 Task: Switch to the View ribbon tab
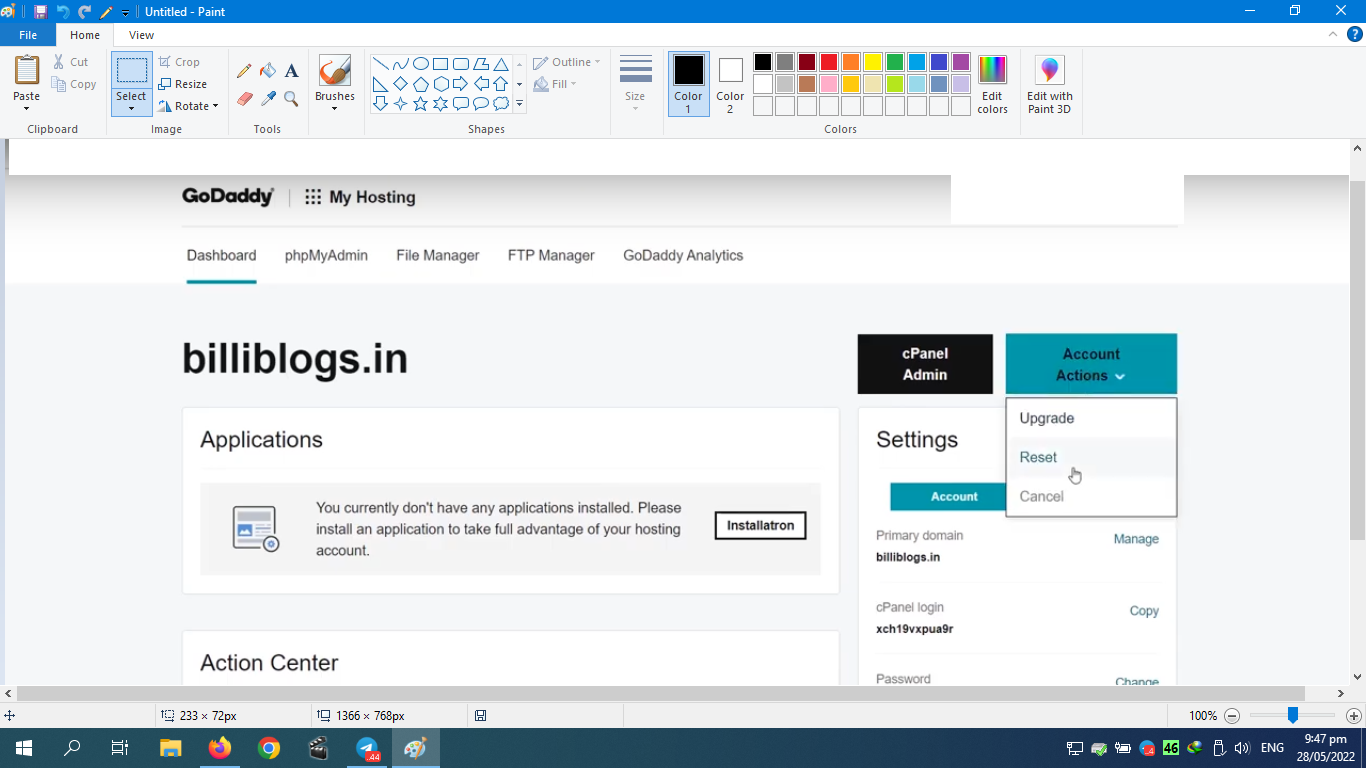pyautogui.click(x=141, y=35)
